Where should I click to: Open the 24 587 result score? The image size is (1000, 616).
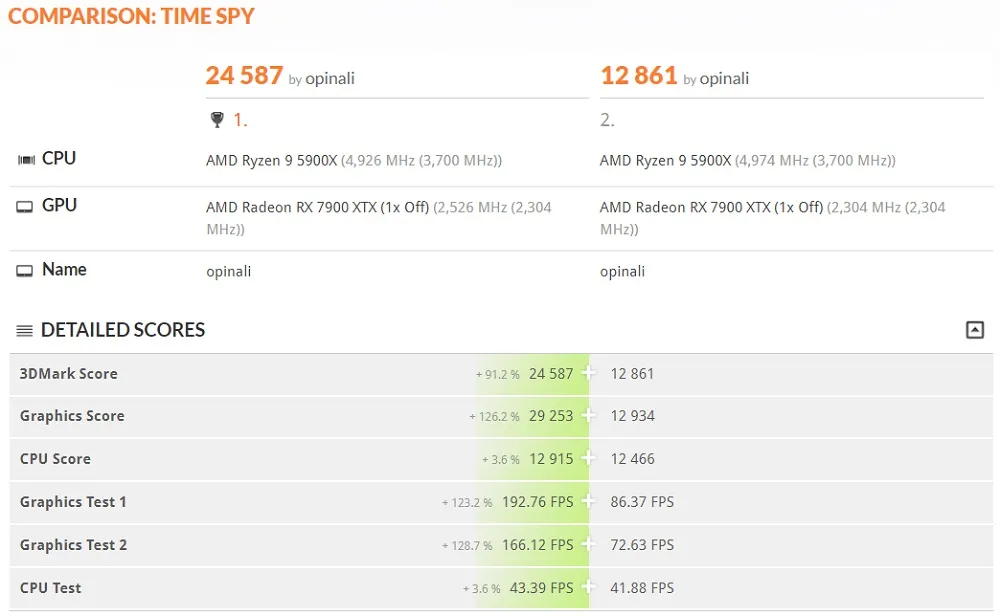point(244,75)
